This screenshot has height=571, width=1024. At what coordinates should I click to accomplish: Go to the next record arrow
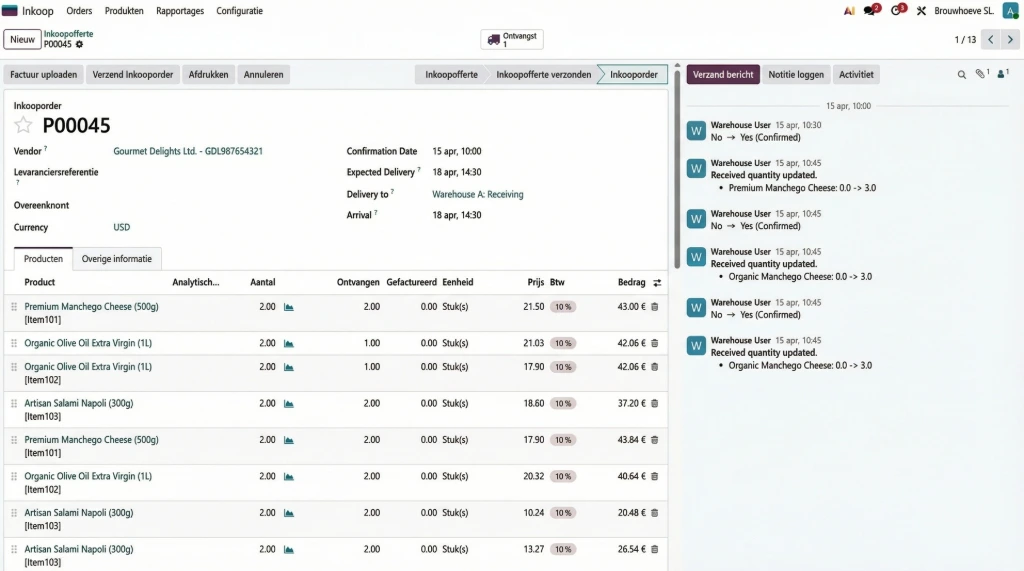[x=1010, y=40]
